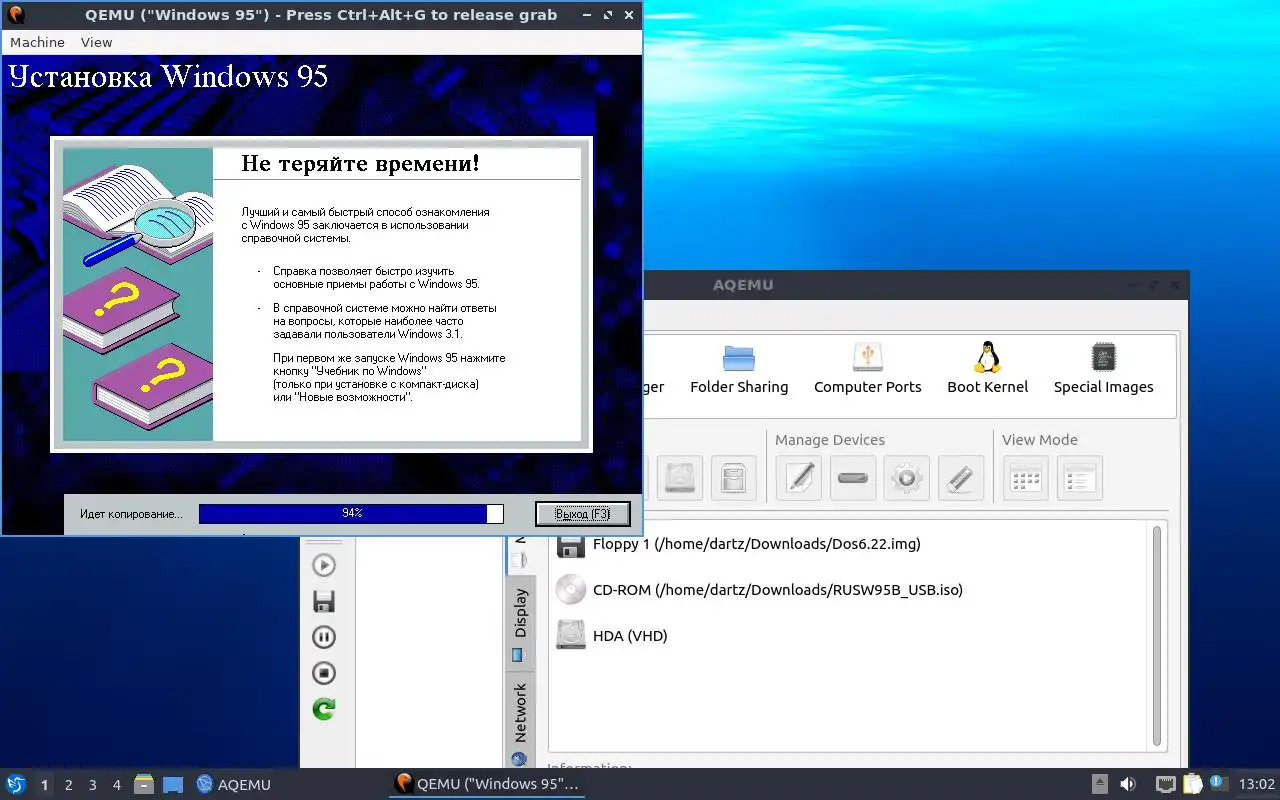
Task: Open the Display vertical tab in AQEMU
Action: pos(519,623)
